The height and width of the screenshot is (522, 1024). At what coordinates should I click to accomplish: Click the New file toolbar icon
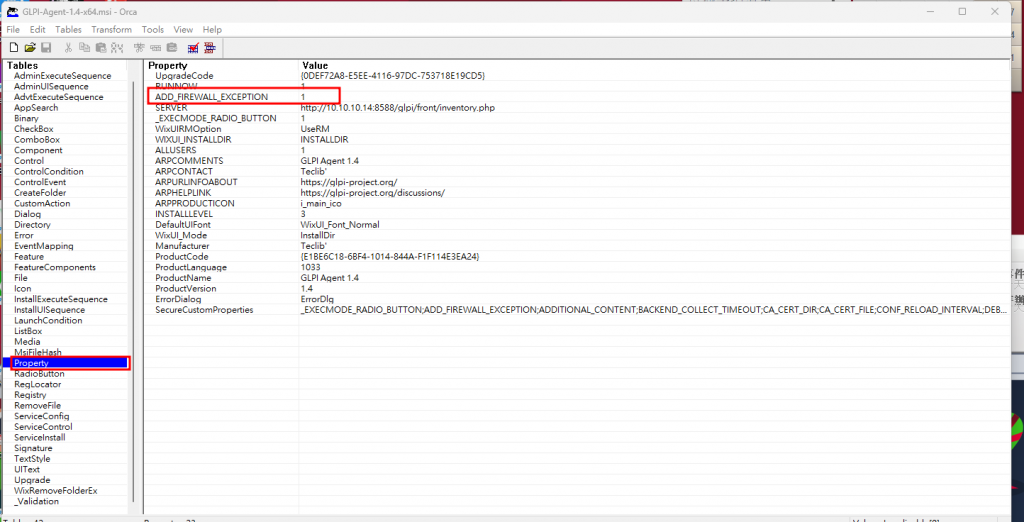[x=14, y=47]
